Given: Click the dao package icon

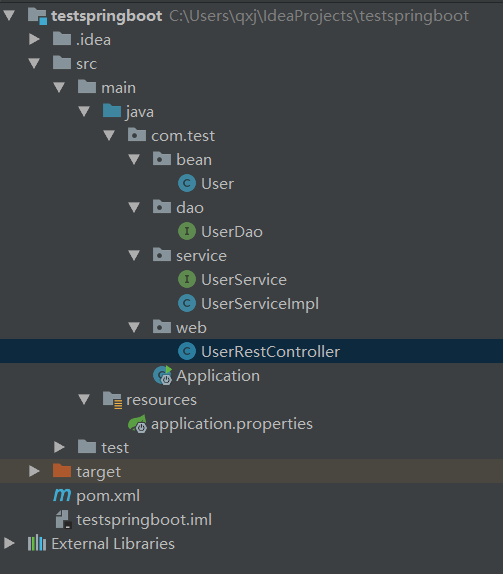Looking at the screenshot, I should (x=162, y=207).
